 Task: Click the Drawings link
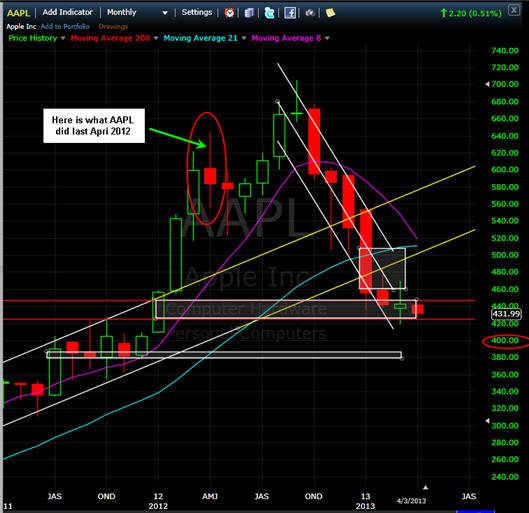113,26
